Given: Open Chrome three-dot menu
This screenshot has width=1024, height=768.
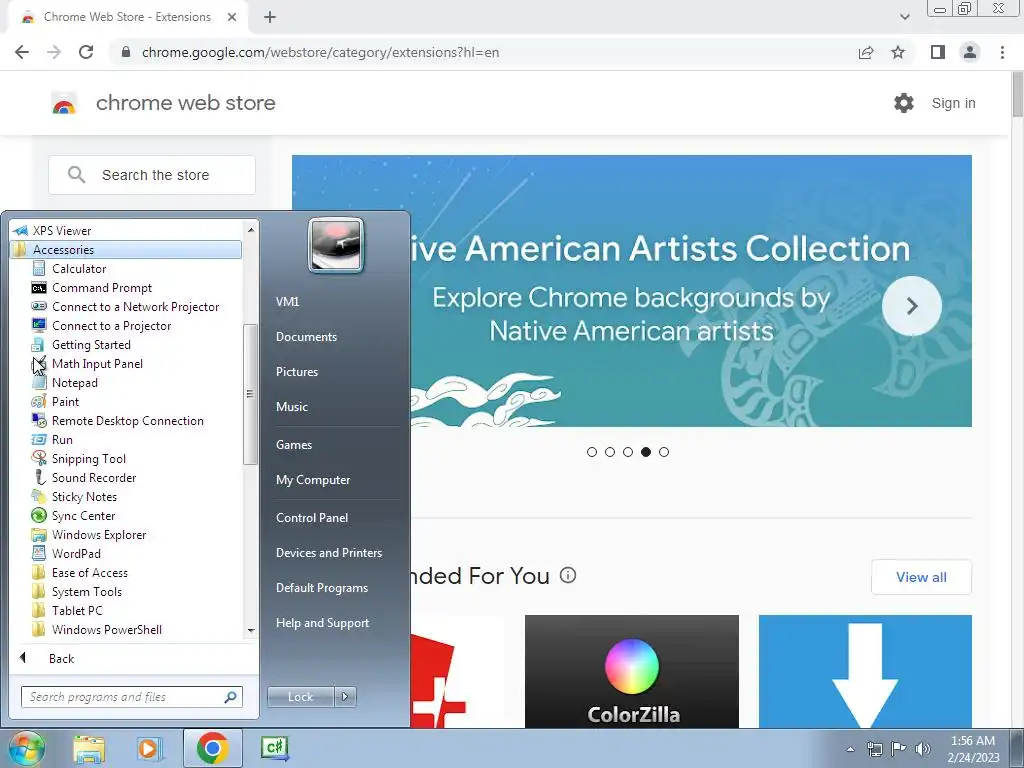Looking at the screenshot, I should coord(1002,52).
